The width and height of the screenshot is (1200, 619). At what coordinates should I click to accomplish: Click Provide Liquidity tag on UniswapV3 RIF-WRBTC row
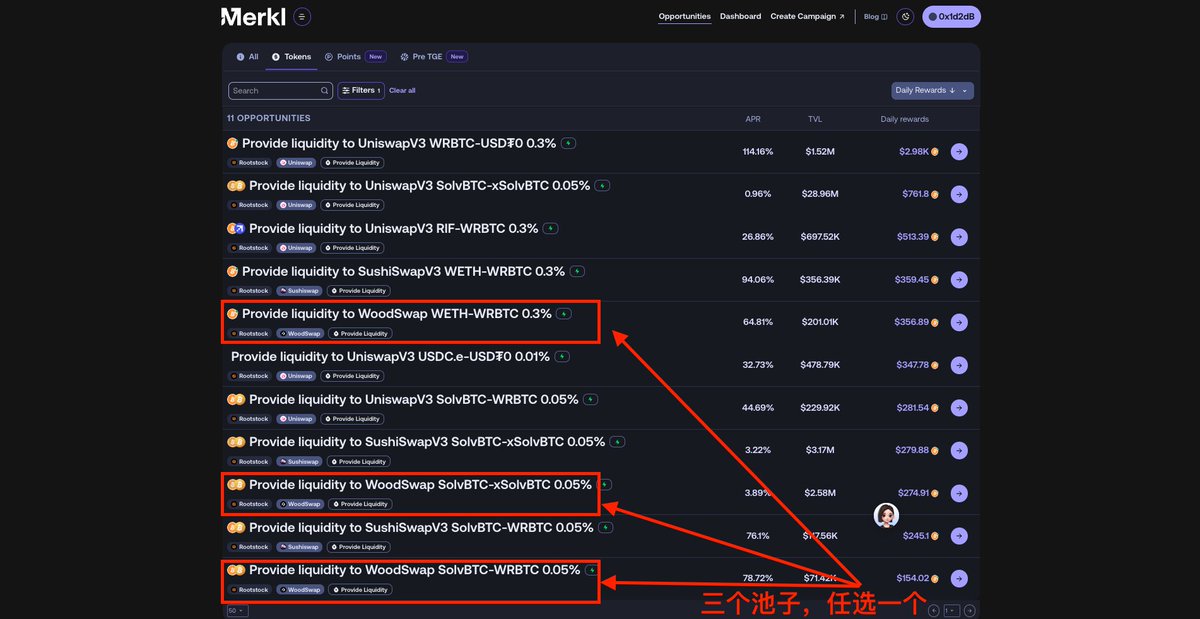coord(352,248)
